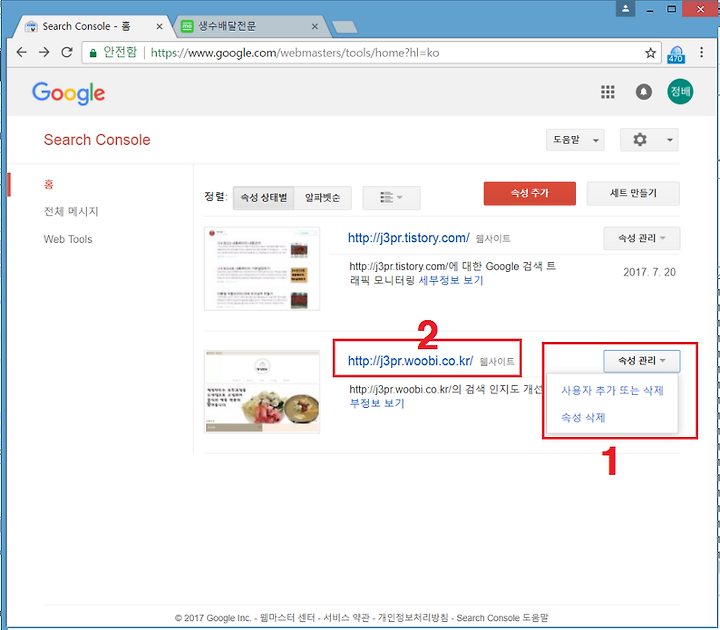Click the red 속성 추가 button
The width and height of the screenshot is (720, 630).
(529, 193)
